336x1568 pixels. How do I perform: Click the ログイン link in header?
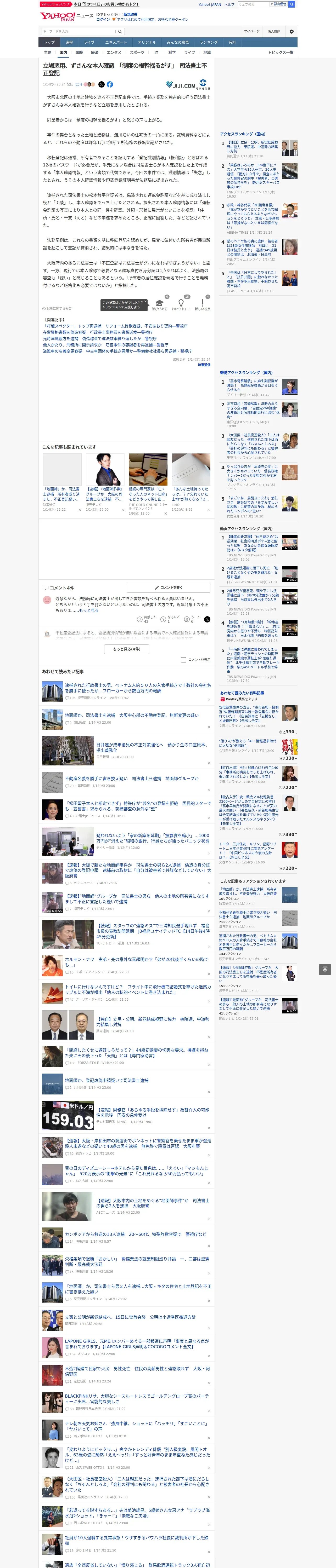point(103,20)
